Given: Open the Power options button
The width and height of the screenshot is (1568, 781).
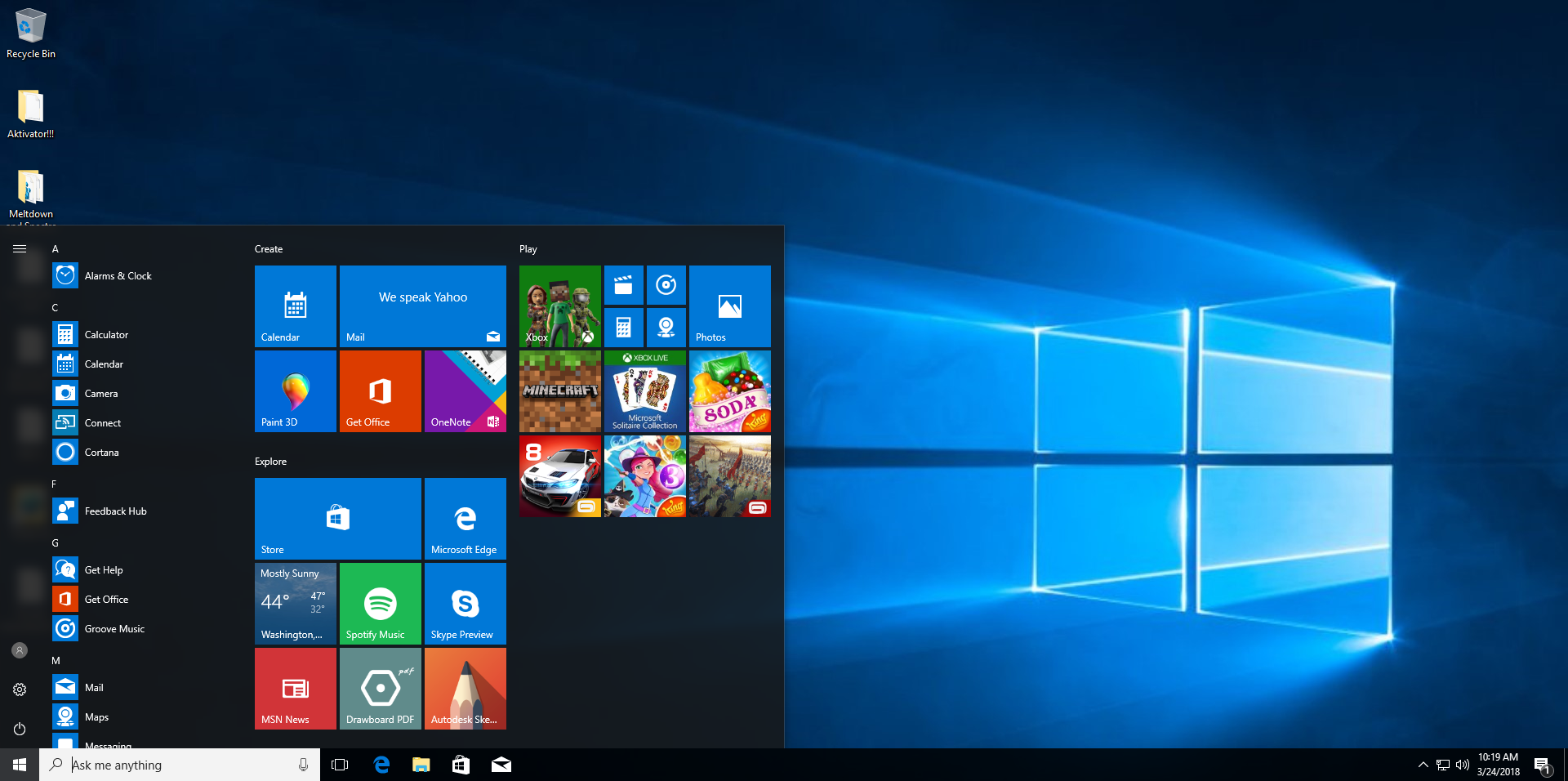Looking at the screenshot, I should click(20, 729).
